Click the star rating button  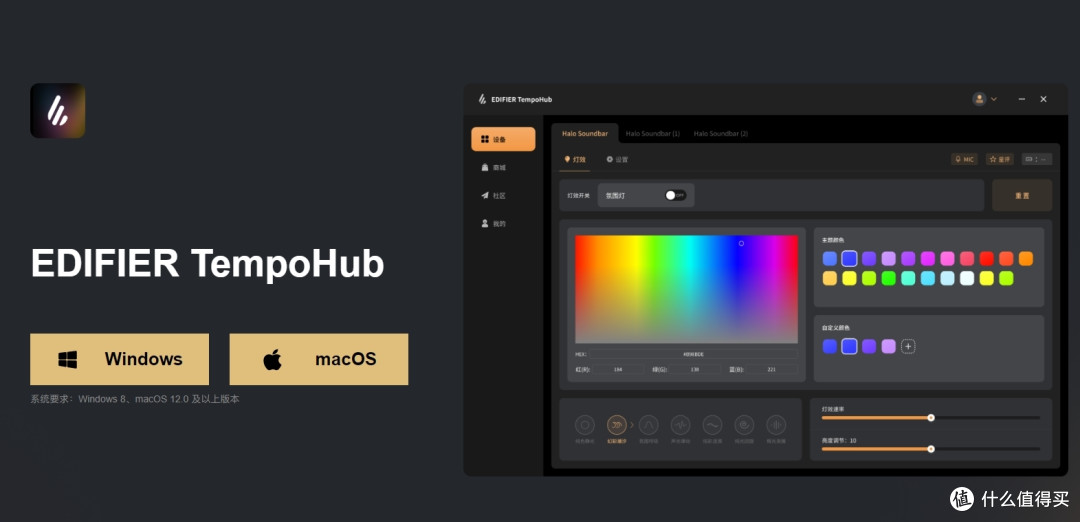999,159
